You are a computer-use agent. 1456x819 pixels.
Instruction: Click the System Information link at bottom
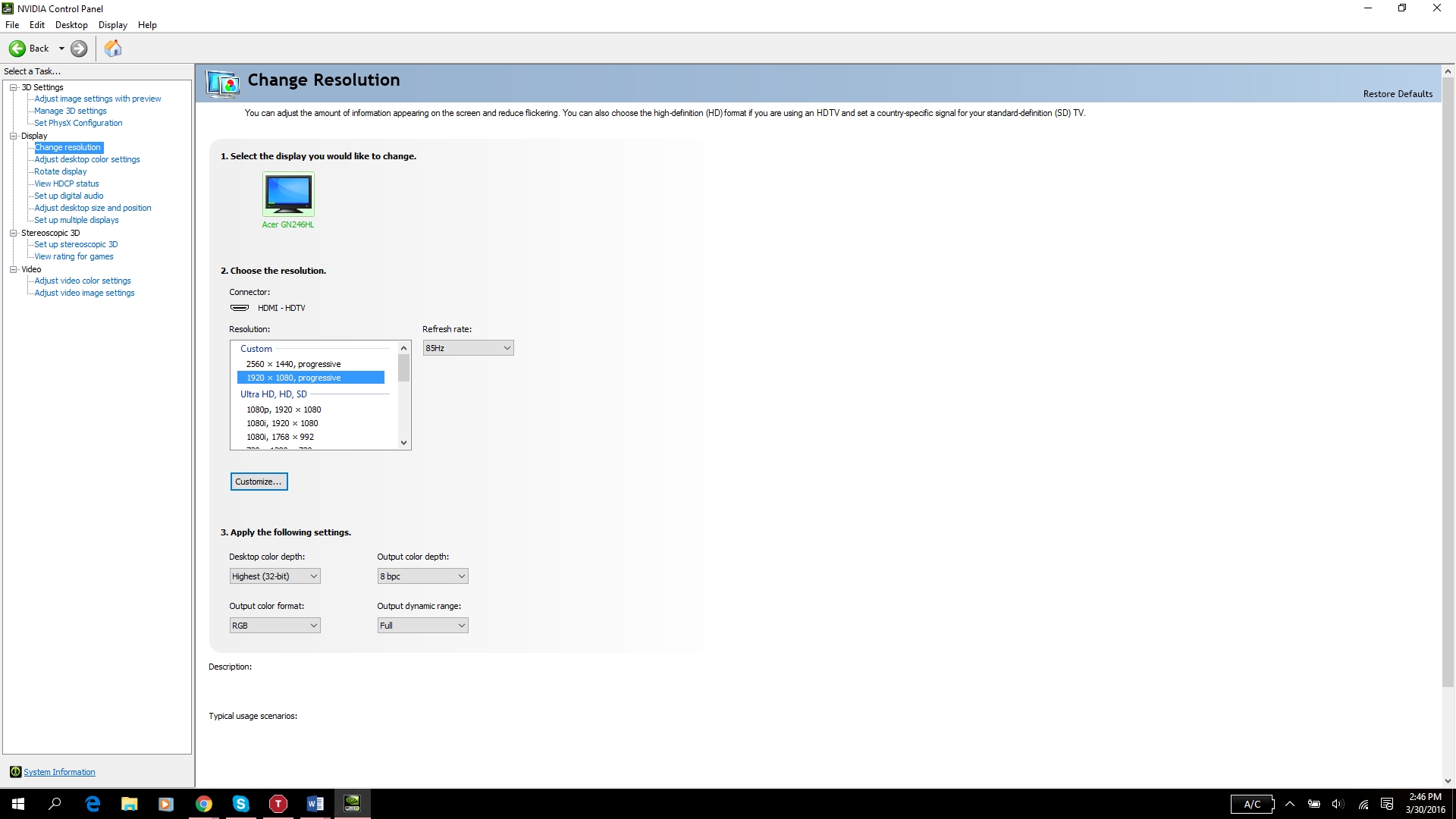click(58, 771)
